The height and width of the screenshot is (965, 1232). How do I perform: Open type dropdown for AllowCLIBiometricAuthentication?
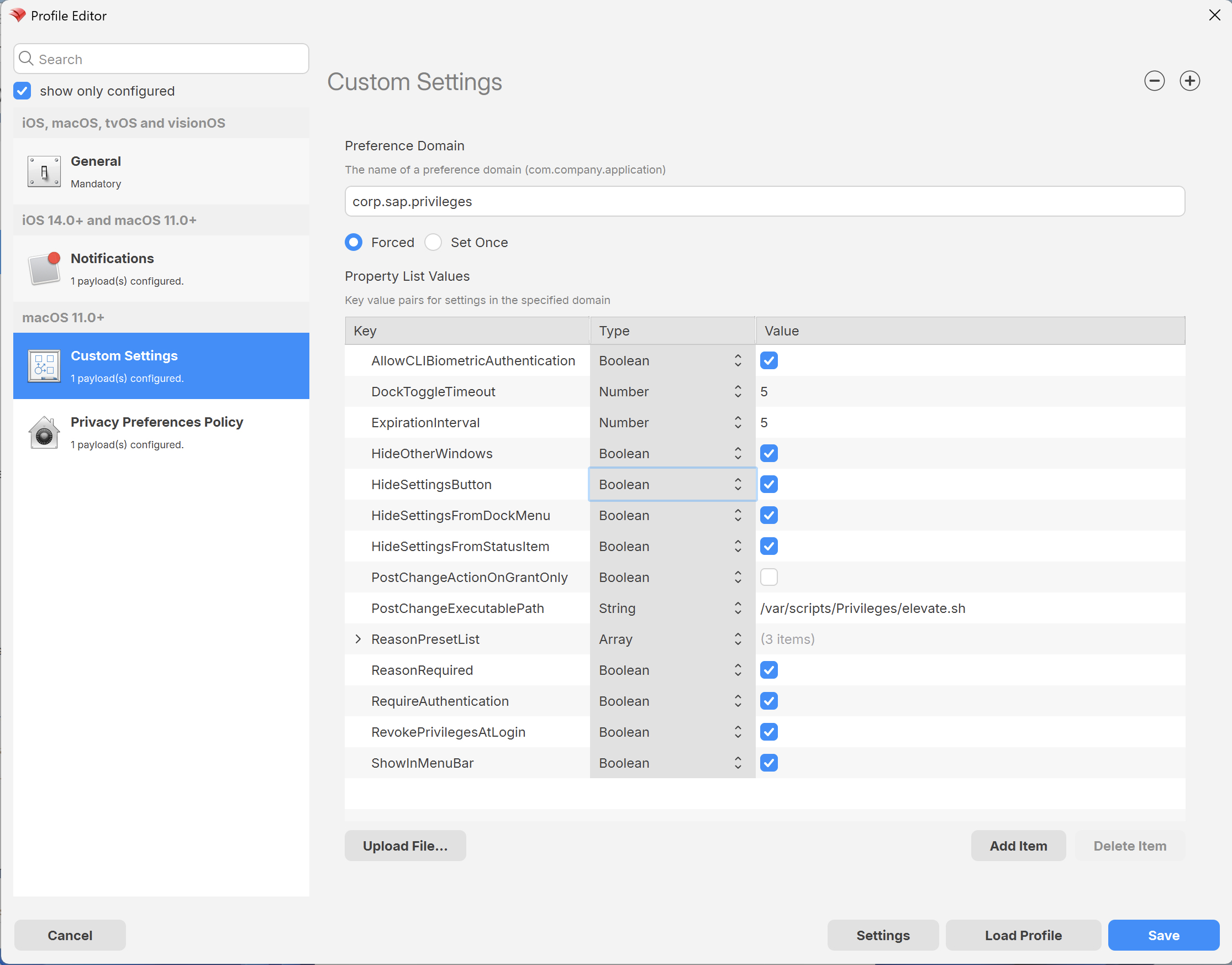672,360
